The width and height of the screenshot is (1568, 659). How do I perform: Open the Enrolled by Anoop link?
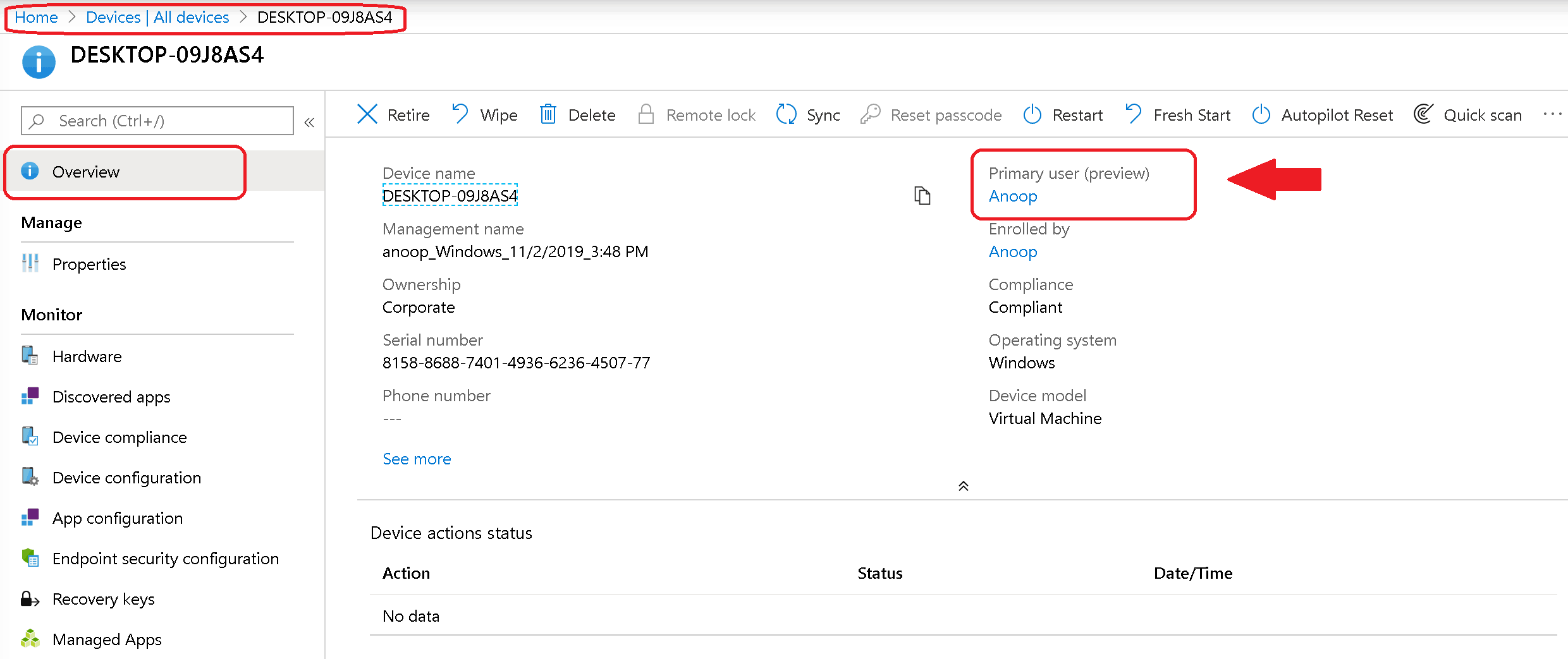[x=1013, y=251]
